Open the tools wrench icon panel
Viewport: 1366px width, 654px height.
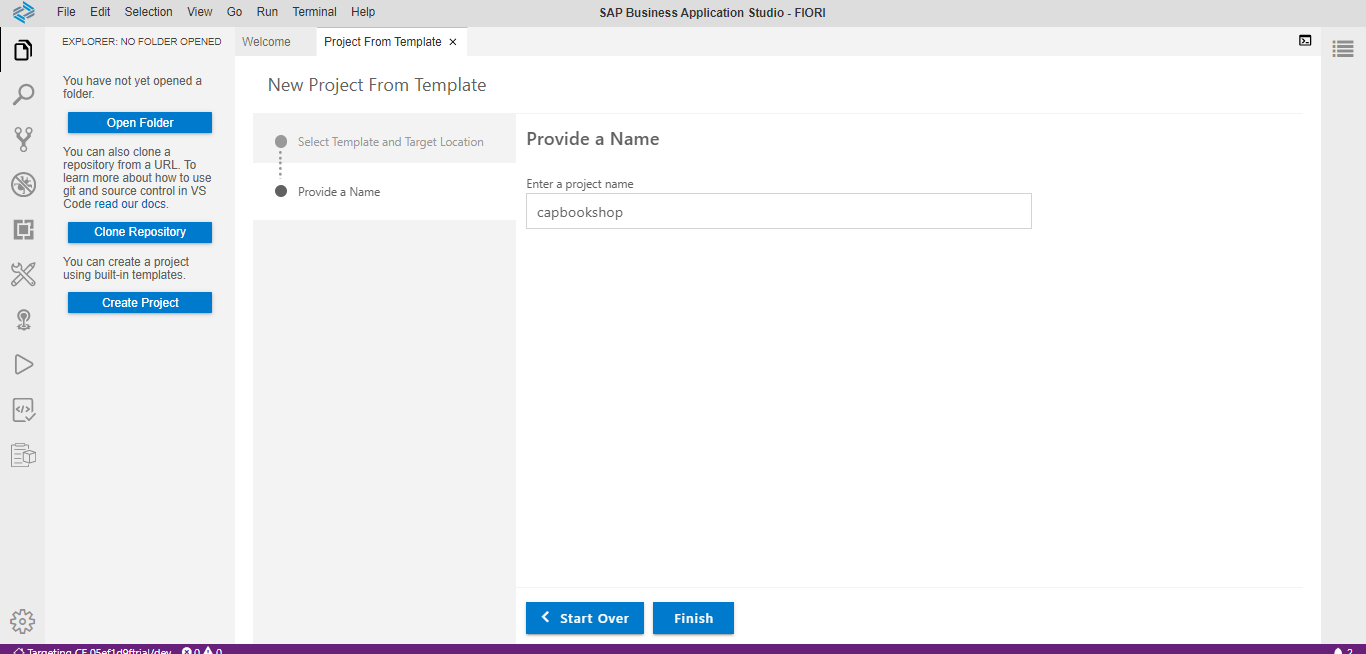(23, 274)
